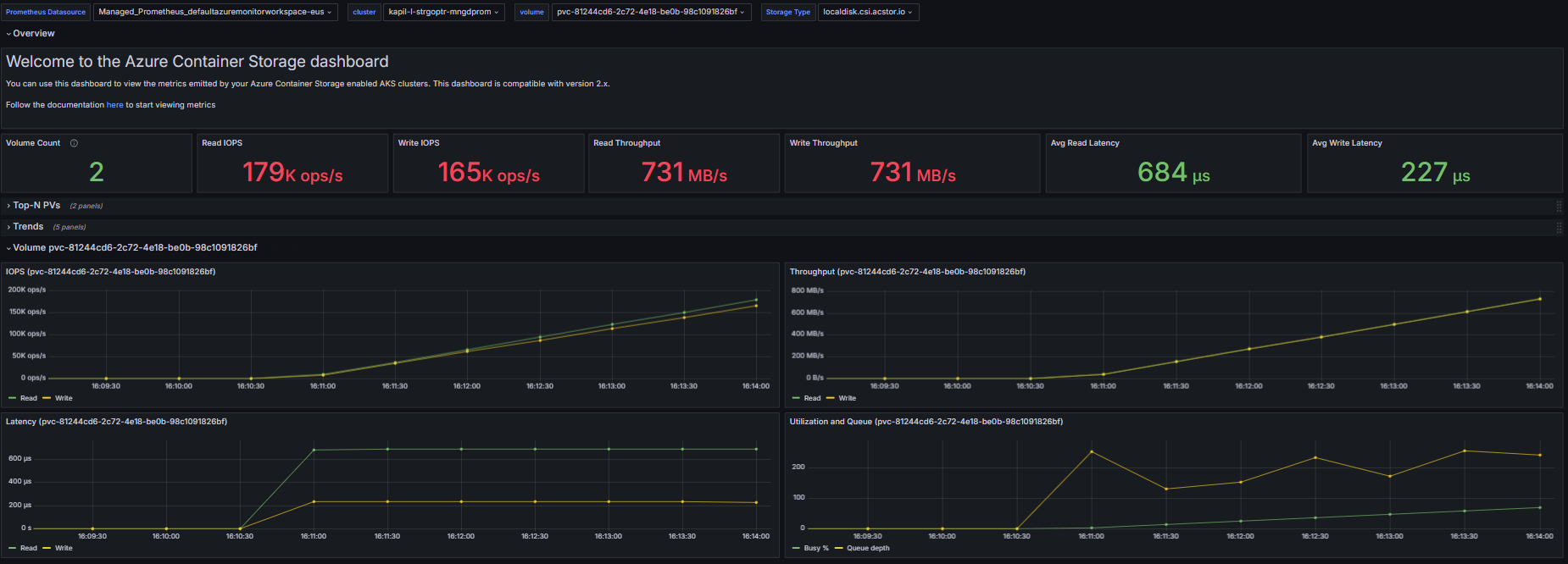Click the 800 MB/s axis label
The image size is (1568, 564).
[x=807, y=290]
